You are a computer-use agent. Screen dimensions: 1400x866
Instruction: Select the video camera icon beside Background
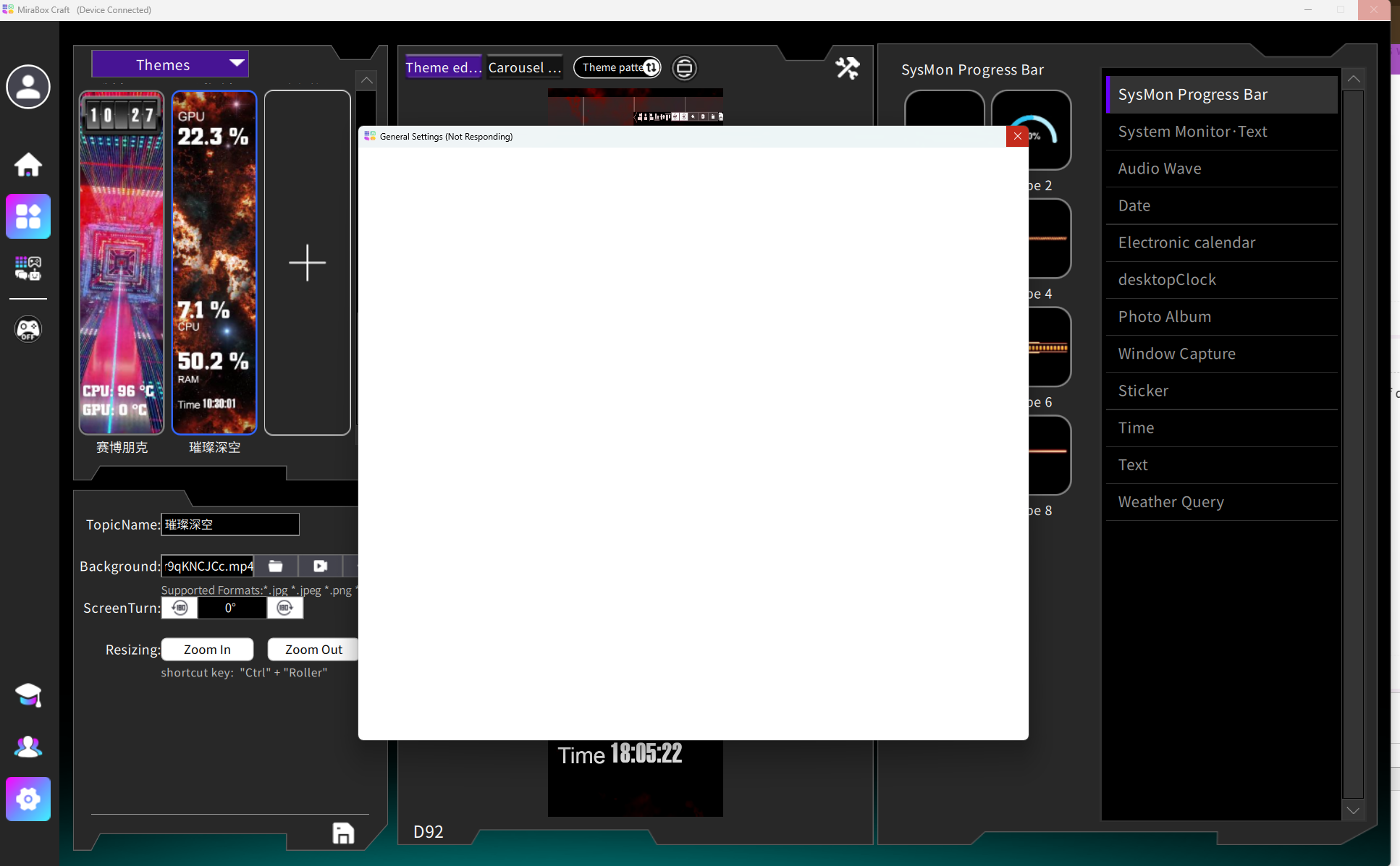click(x=319, y=566)
